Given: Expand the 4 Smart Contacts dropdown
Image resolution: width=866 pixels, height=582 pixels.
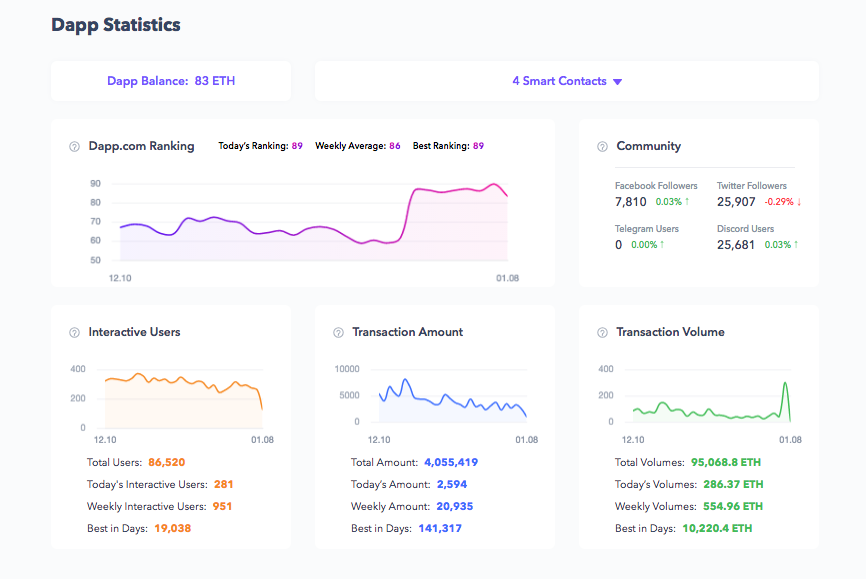Looking at the screenshot, I should click(x=566, y=81).
